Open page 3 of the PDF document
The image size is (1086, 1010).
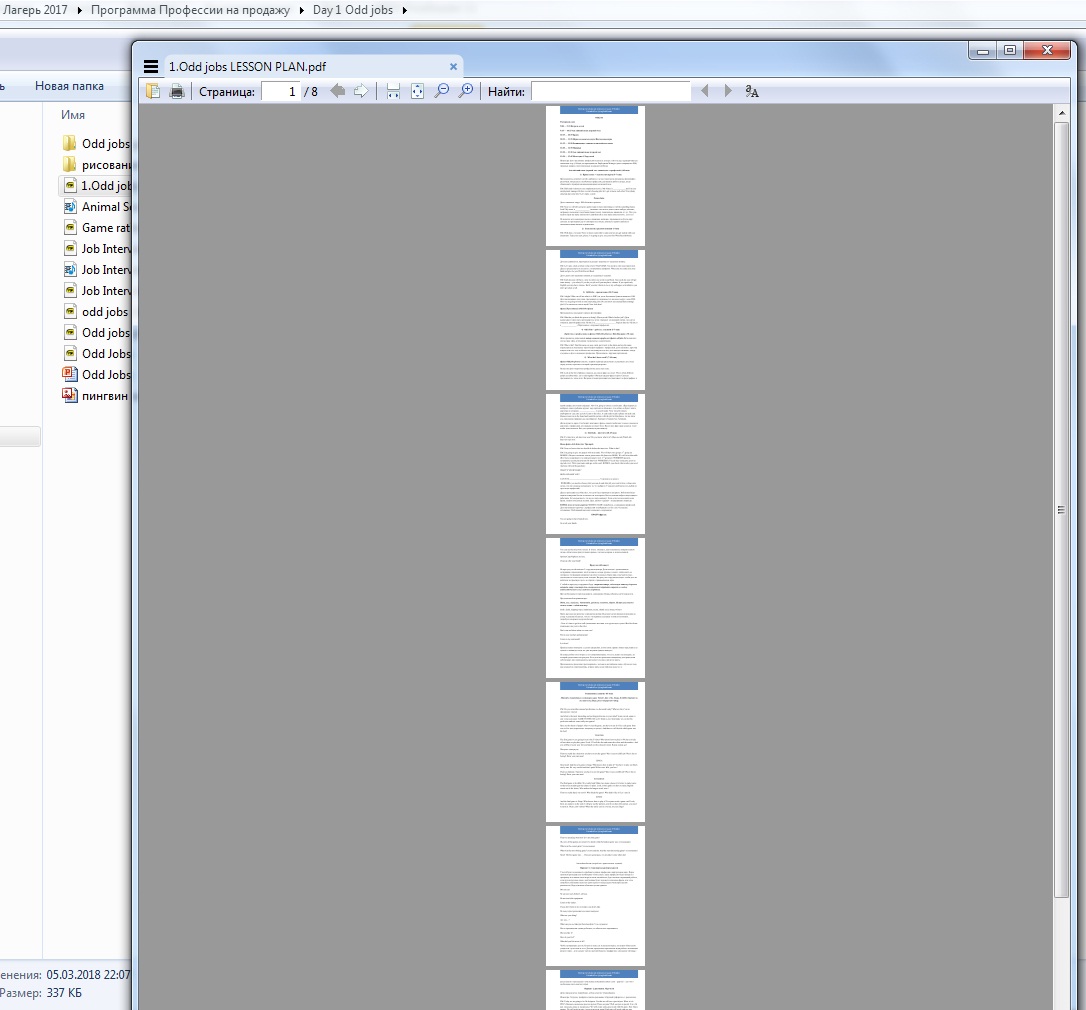(x=595, y=463)
